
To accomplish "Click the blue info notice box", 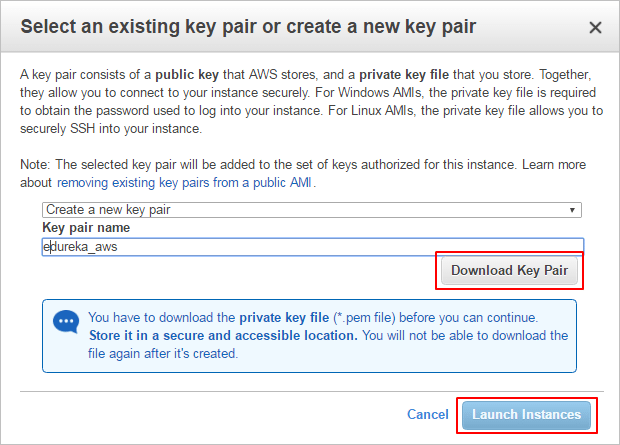I will tap(309, 334).
